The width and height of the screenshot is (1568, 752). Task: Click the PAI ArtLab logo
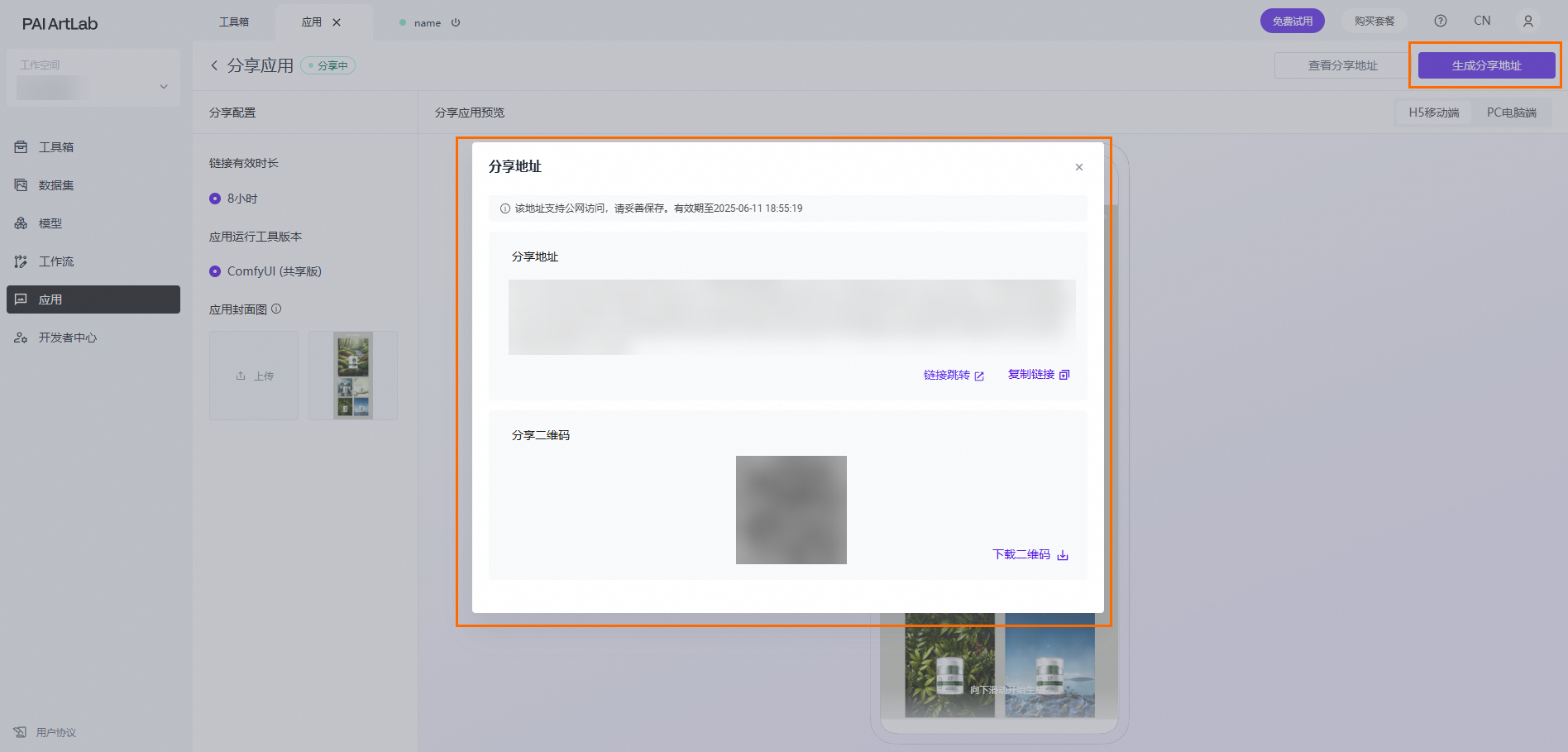[x=60, y=23]
